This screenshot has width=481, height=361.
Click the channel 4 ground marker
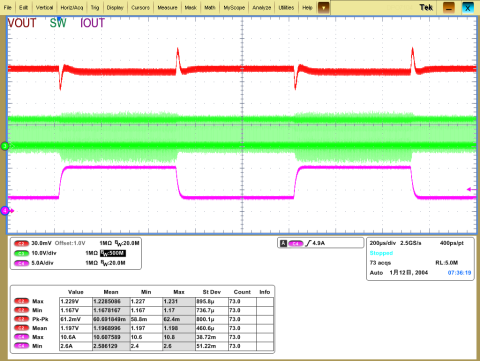(x=5, y=211)
